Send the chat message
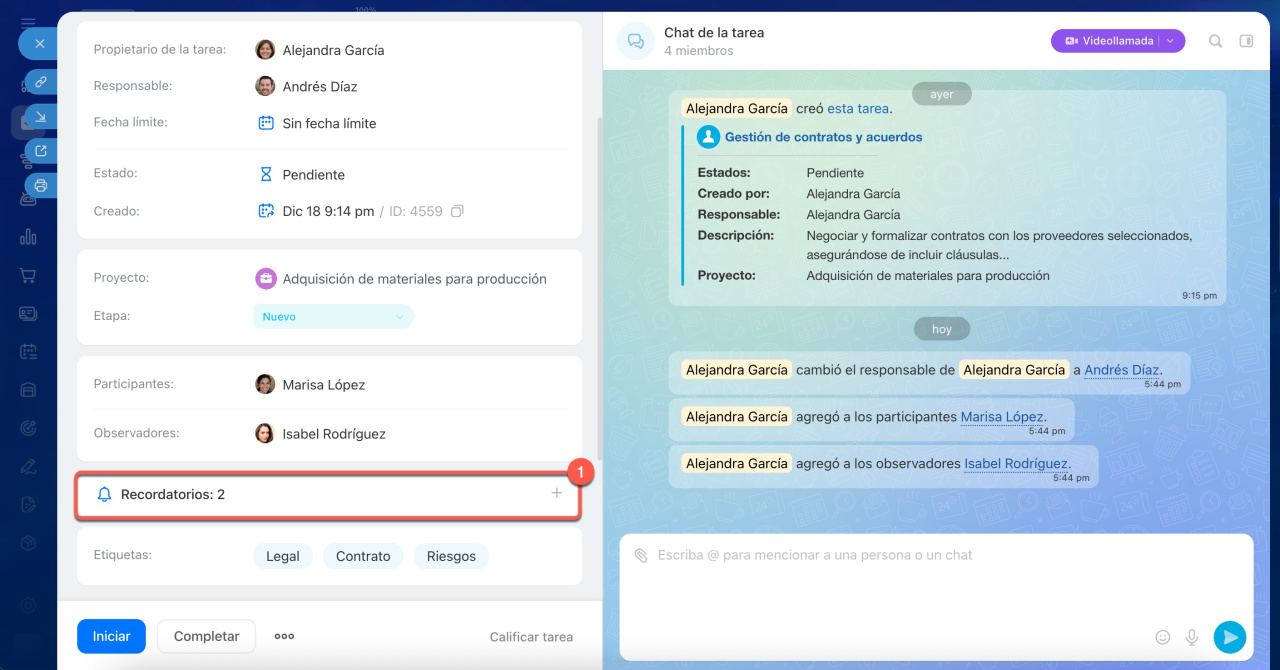 pos(1229,637)
